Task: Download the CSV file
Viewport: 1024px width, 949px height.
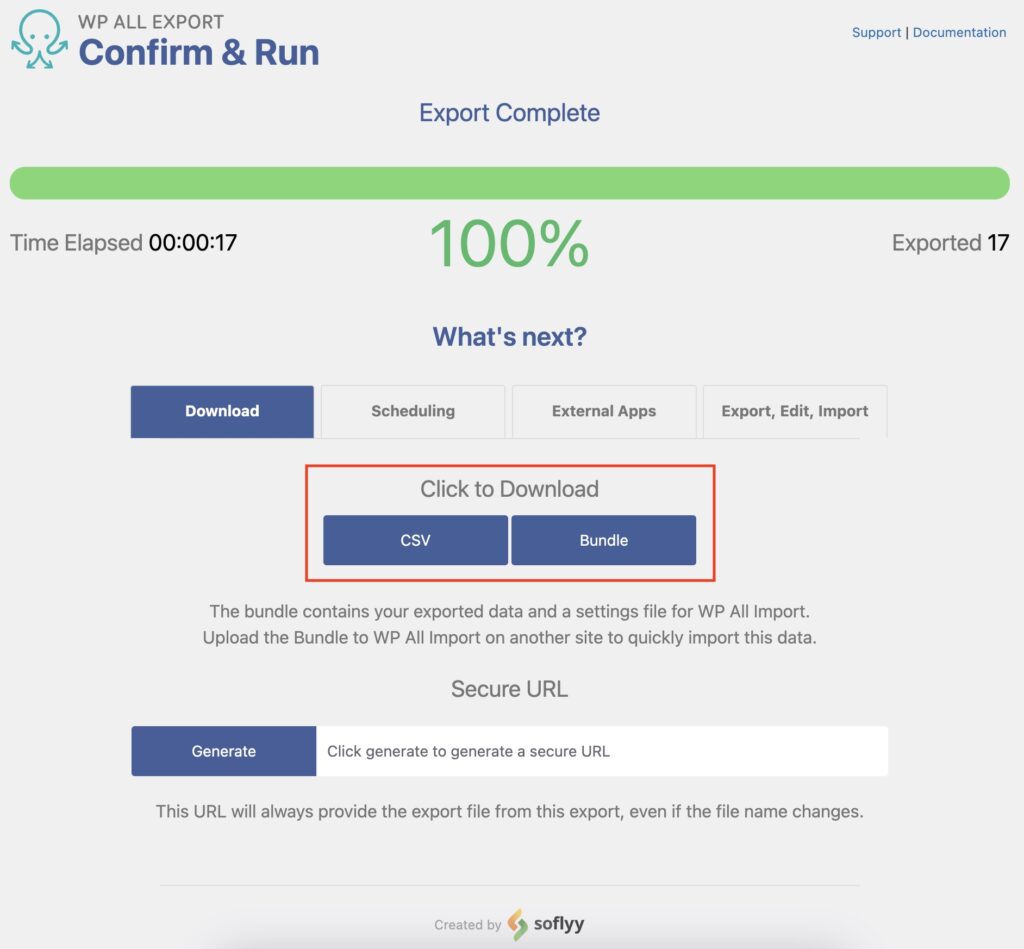Action: [416, 540]
